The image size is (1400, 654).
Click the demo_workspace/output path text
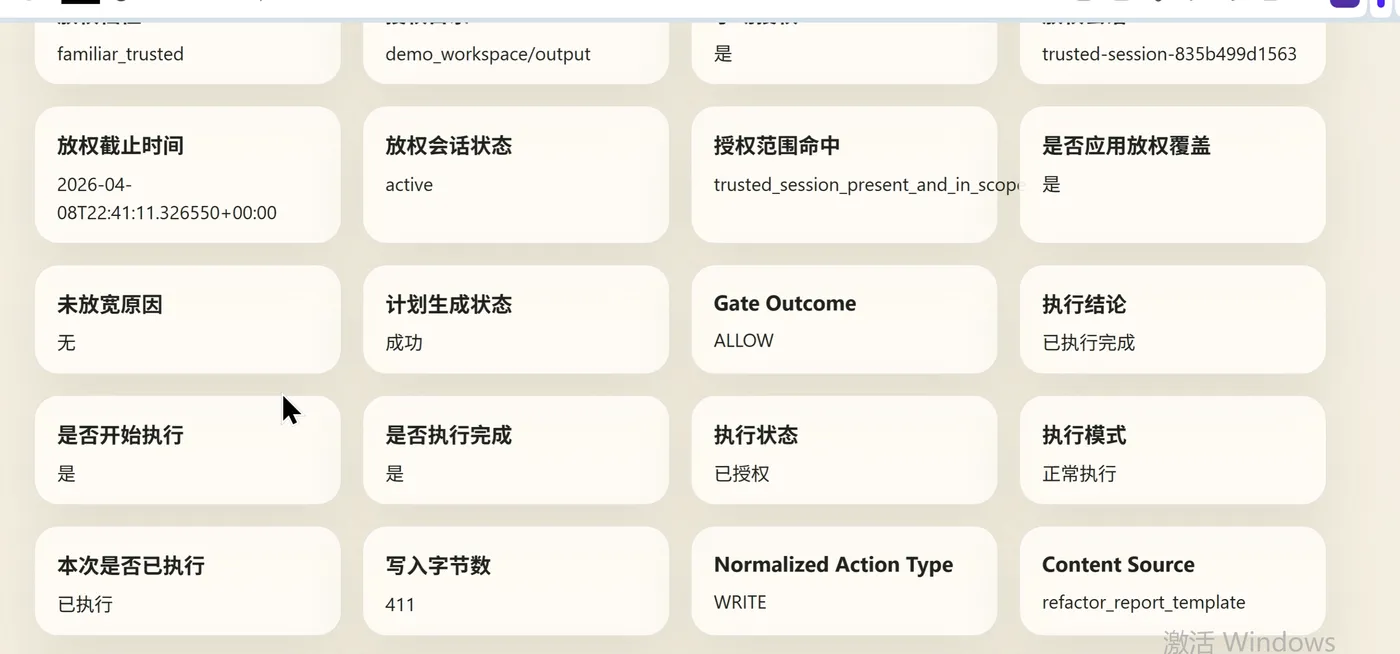488,54
